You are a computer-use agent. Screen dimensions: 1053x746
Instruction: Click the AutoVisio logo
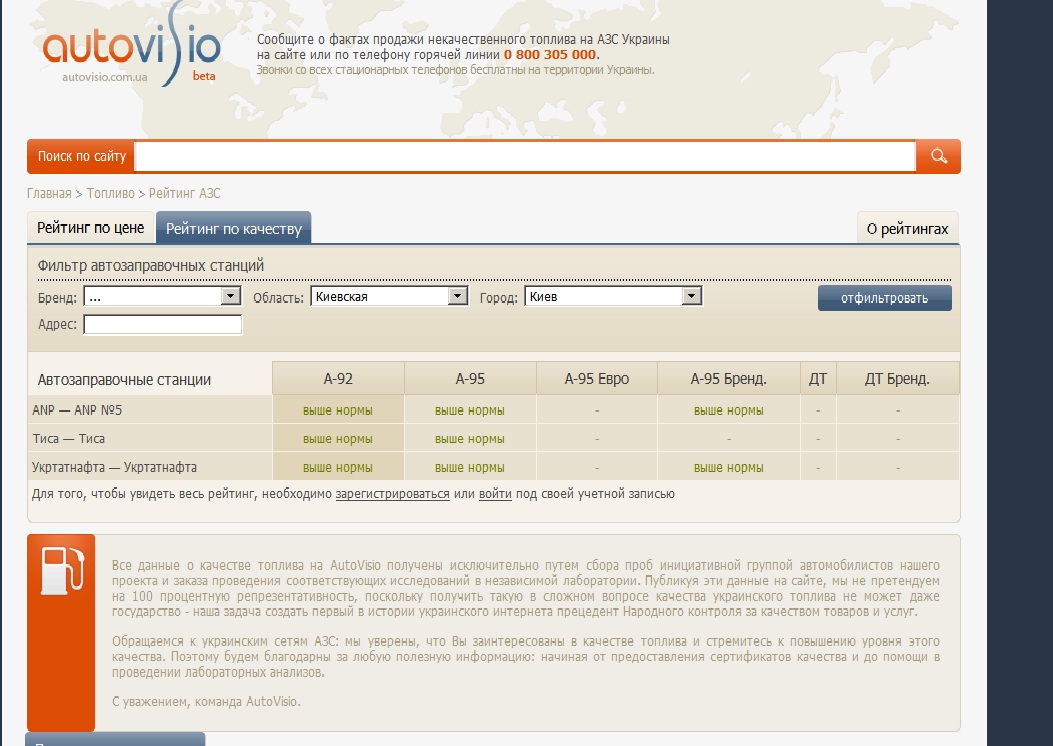[x=130, y=50]
